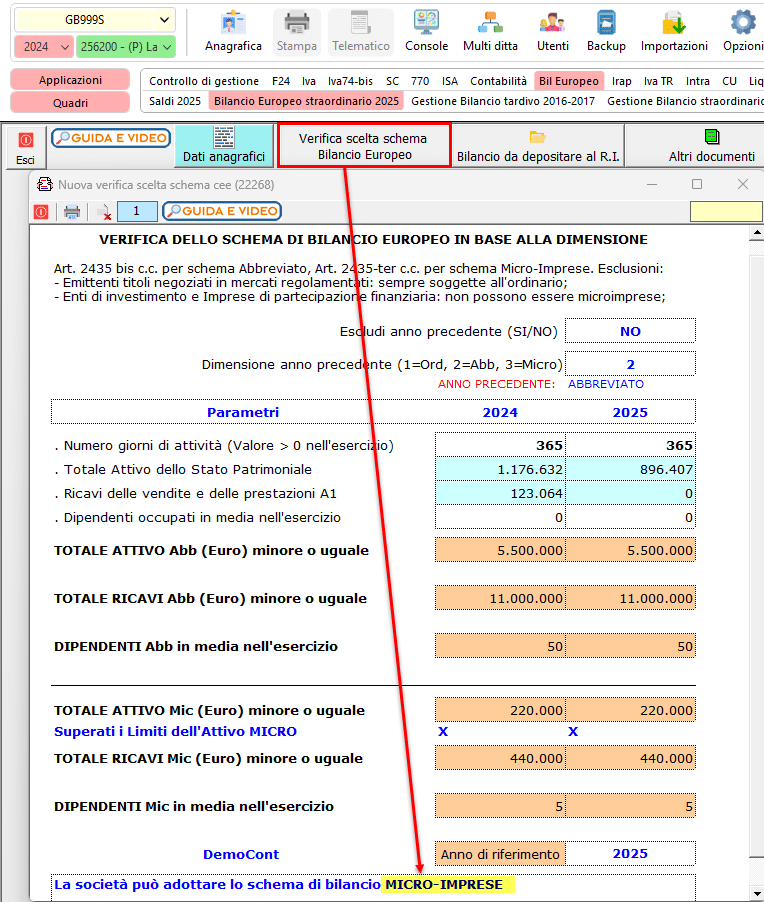Open the Irap menu item
764x902 pixels.
pos(621,81)
